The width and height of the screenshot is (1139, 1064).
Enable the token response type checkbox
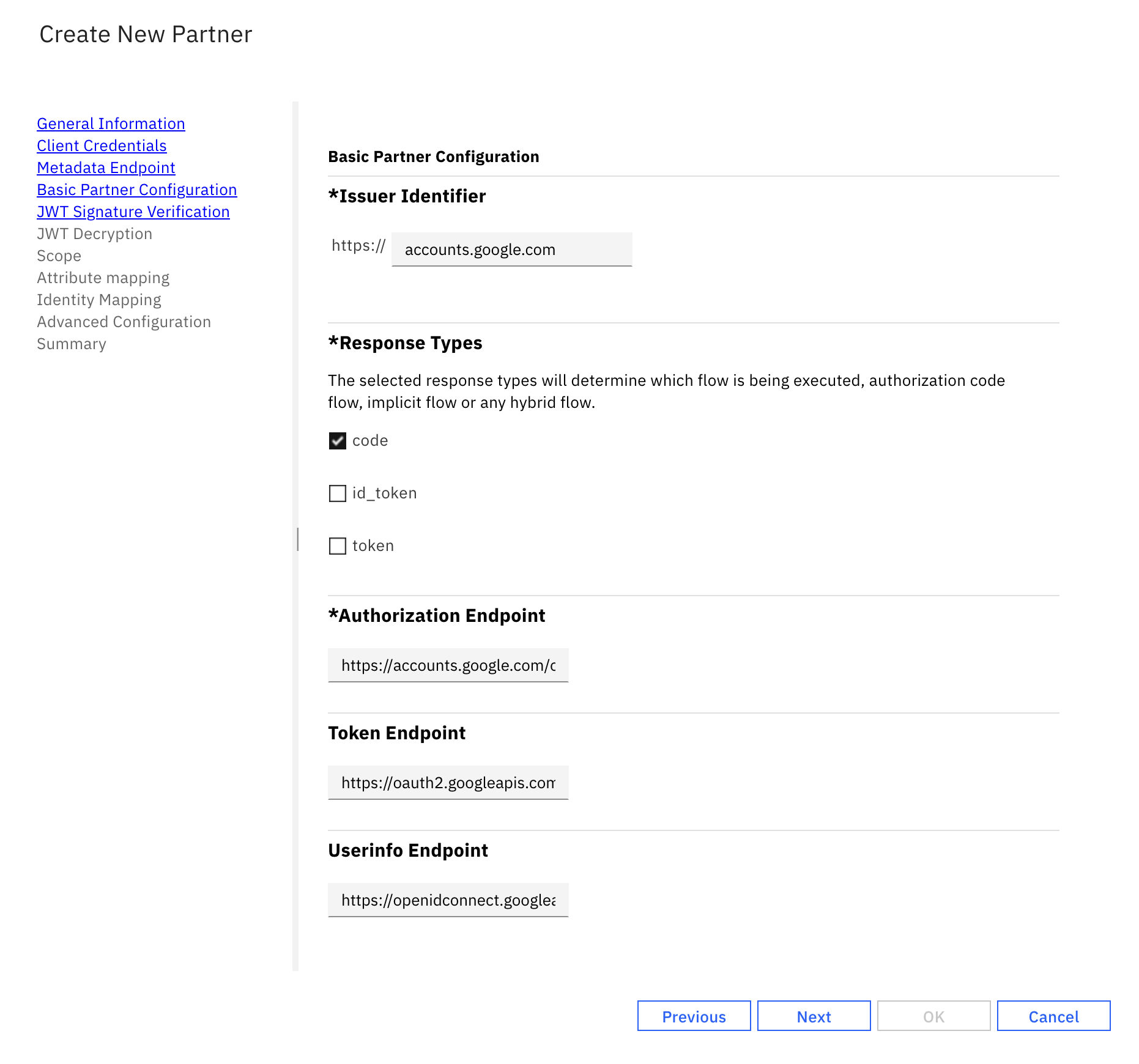[x=338, y=546]
